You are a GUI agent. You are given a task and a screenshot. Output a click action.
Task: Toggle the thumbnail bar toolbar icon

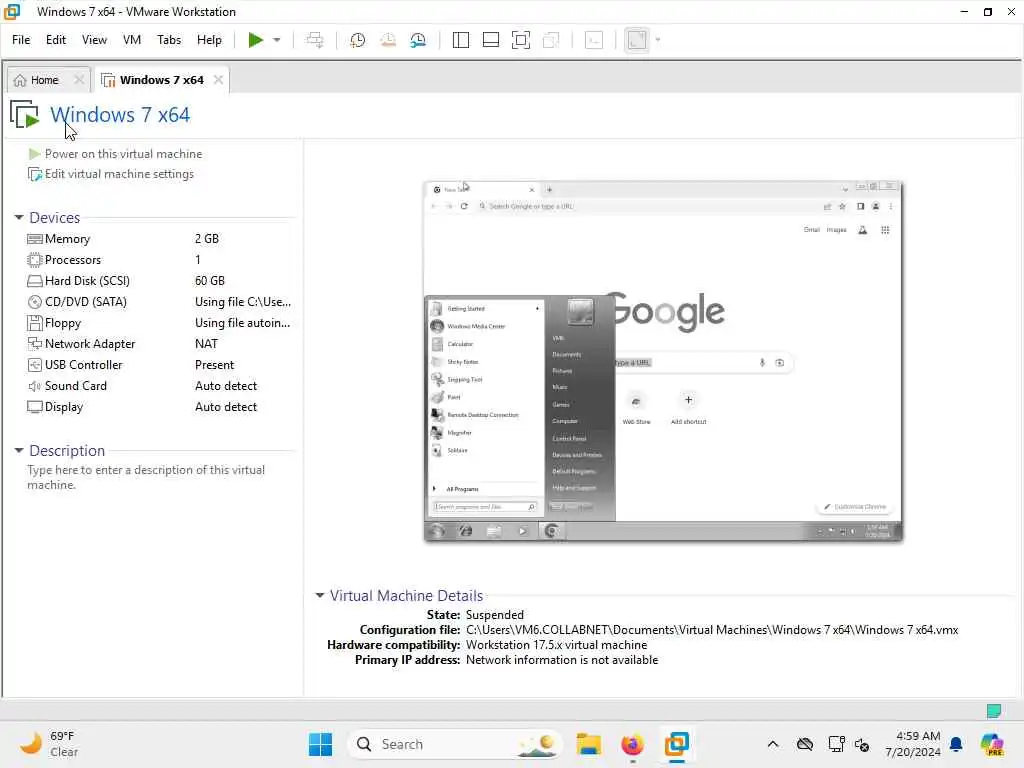pyautogui.click(x=490, y=40)
